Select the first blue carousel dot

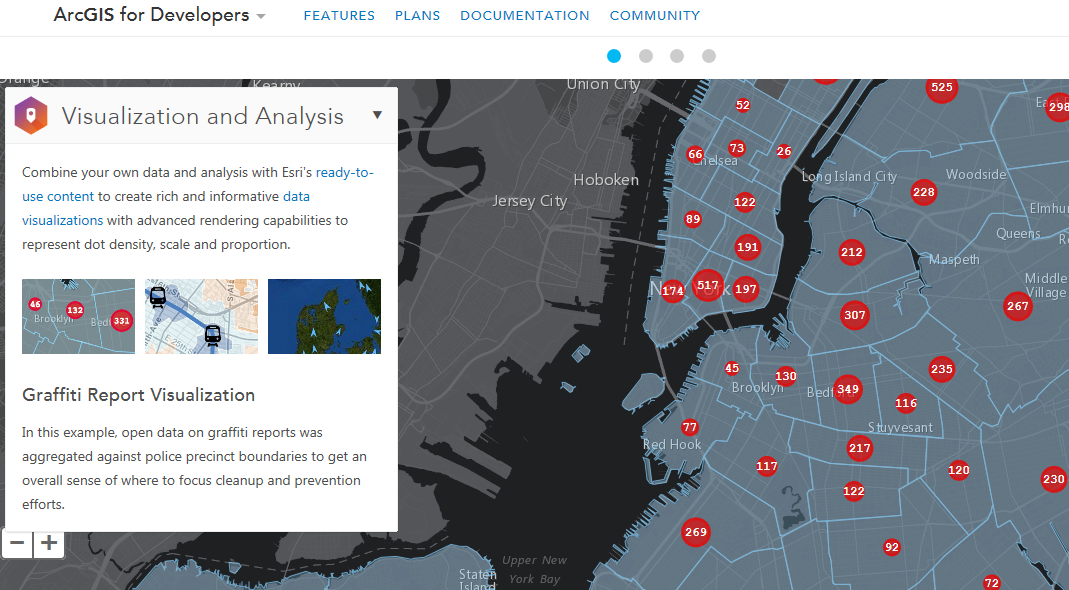[614, 56]
